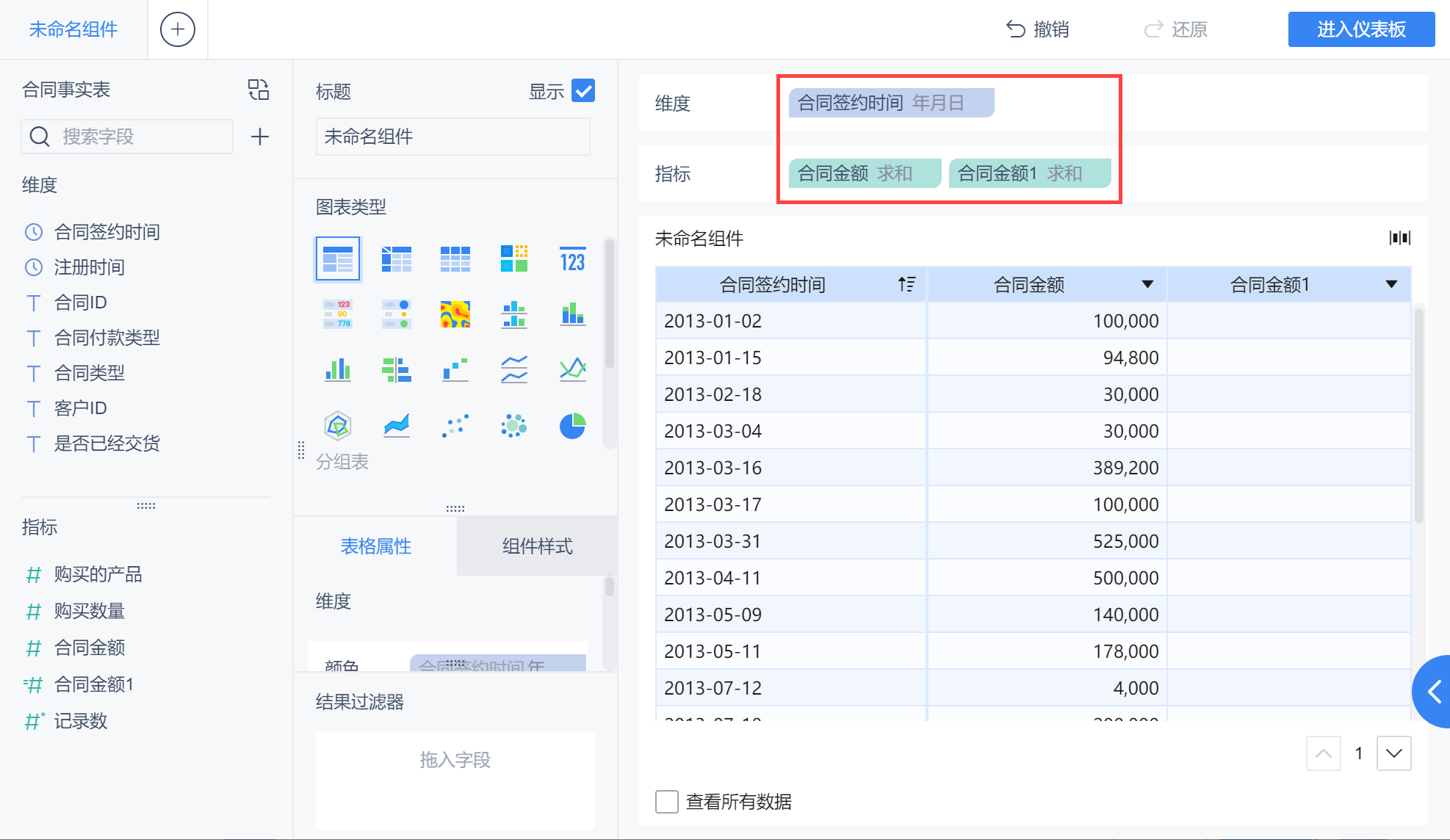Open the table structure icon beside 合同事实表
This screenshot has width=1450, height=840.
(x=259, y=90)
